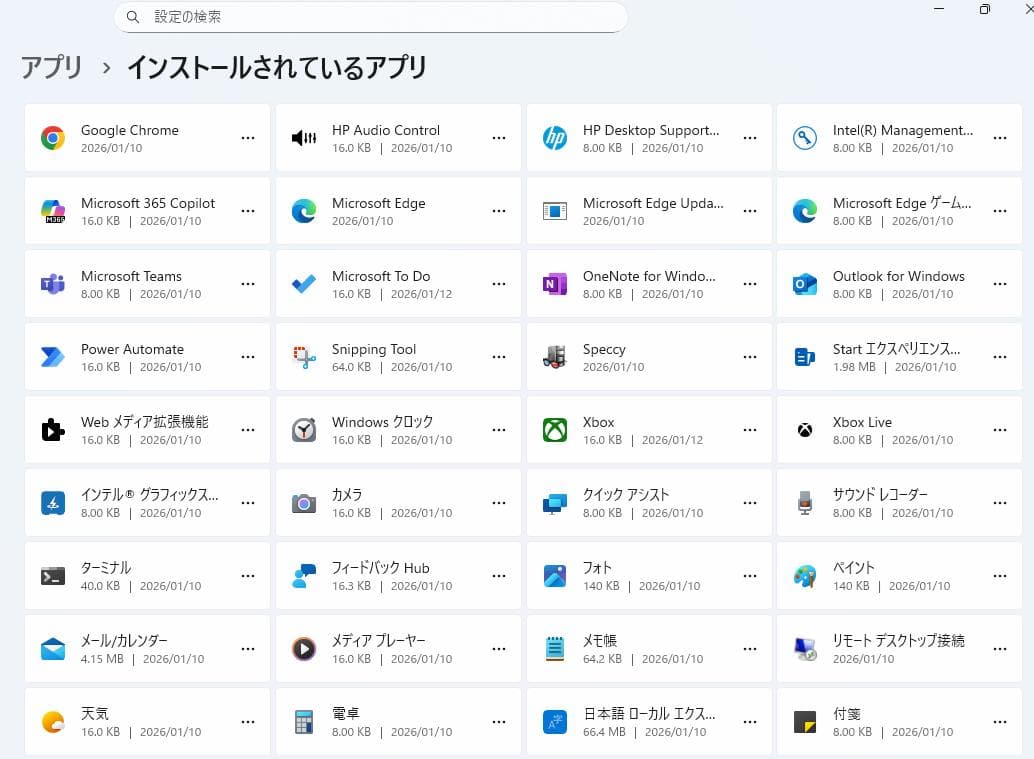This screenshot has height=759, width=1034.
Task: Select the Outlook for Windows icon
Action: coord(804,283)
